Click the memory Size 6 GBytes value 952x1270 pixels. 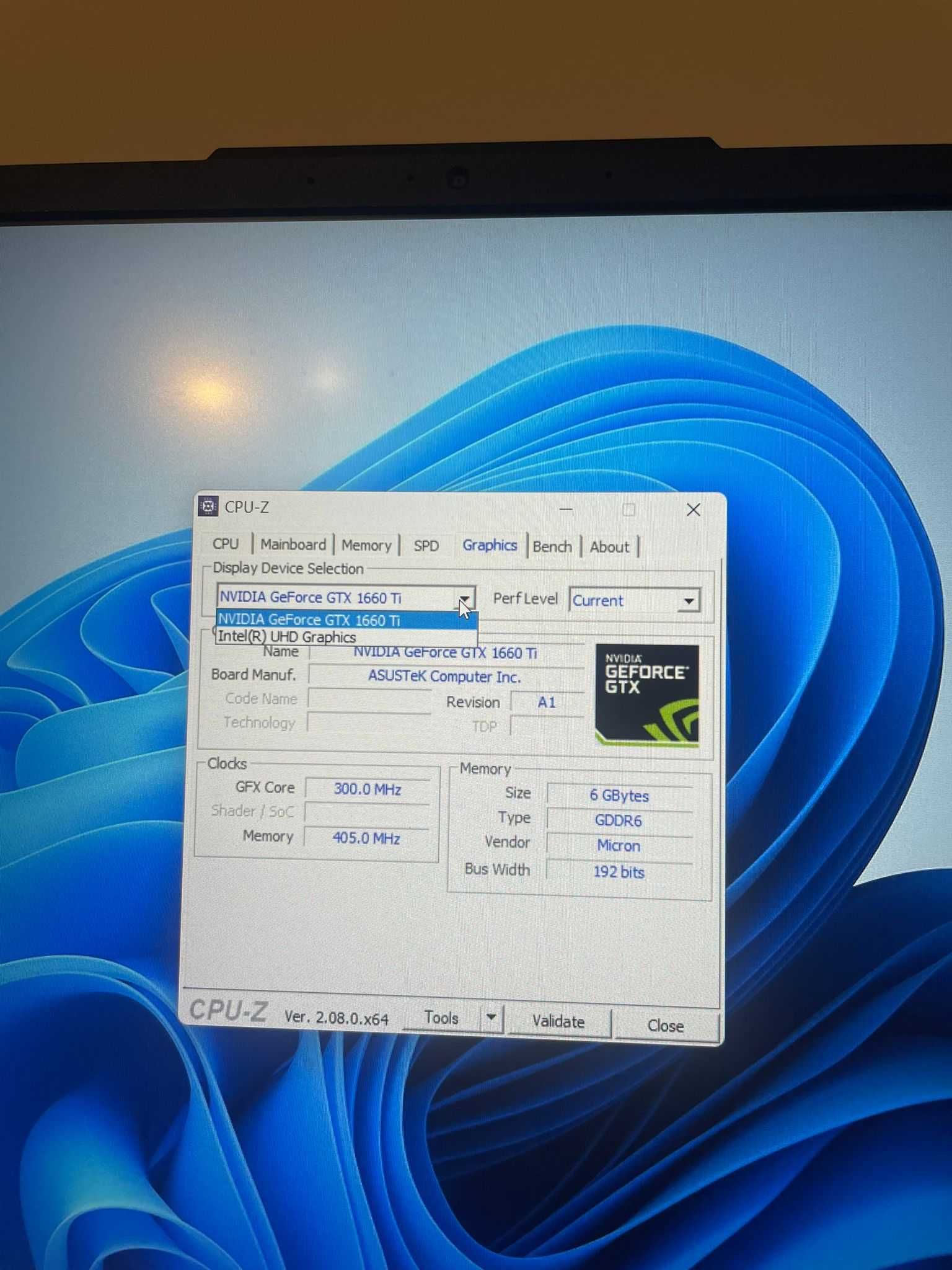[619, 796]
